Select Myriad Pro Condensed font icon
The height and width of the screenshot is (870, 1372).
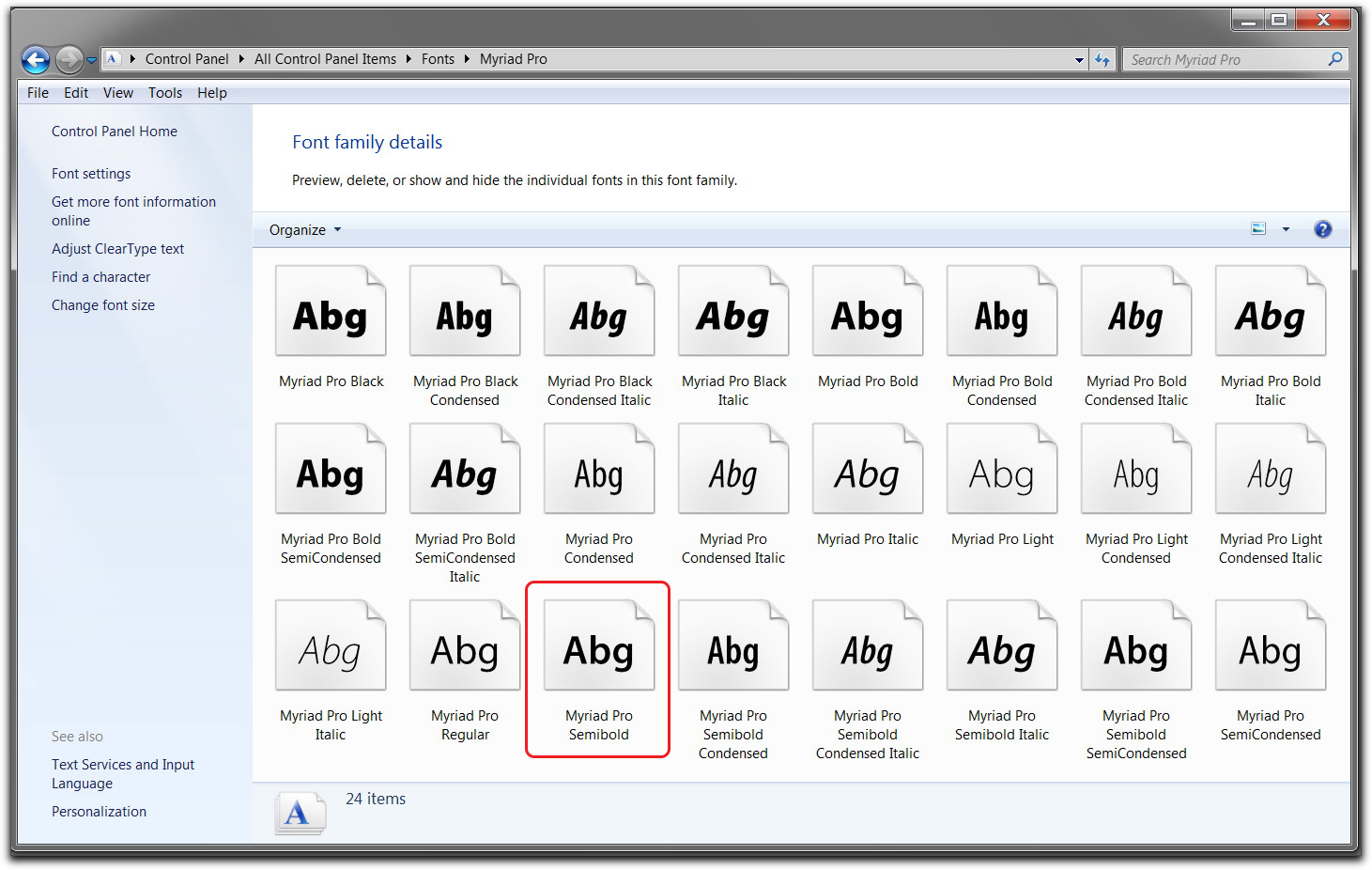coord(599,470)
